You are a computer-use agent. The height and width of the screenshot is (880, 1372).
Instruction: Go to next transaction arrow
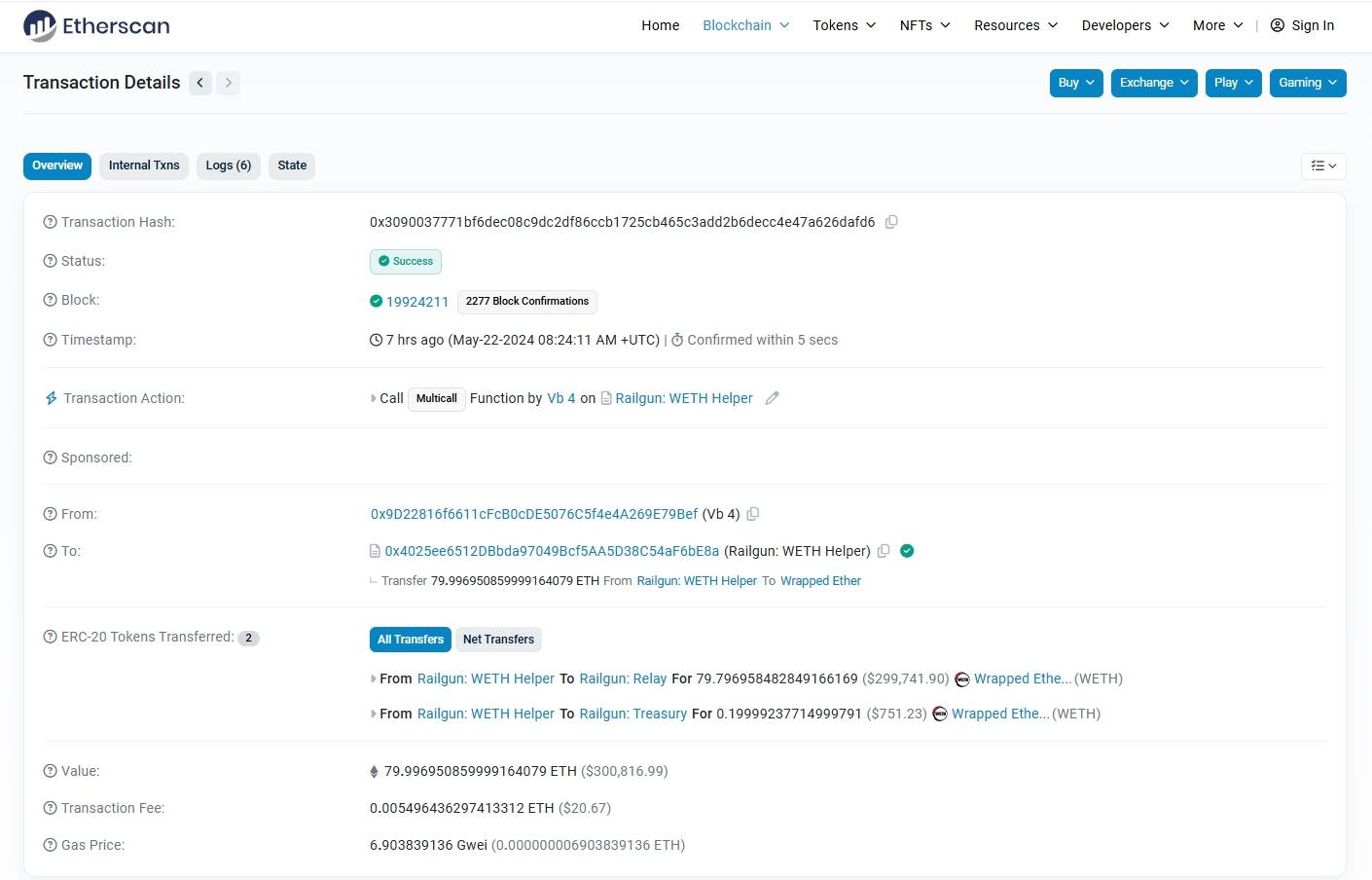tap(229, 83)
